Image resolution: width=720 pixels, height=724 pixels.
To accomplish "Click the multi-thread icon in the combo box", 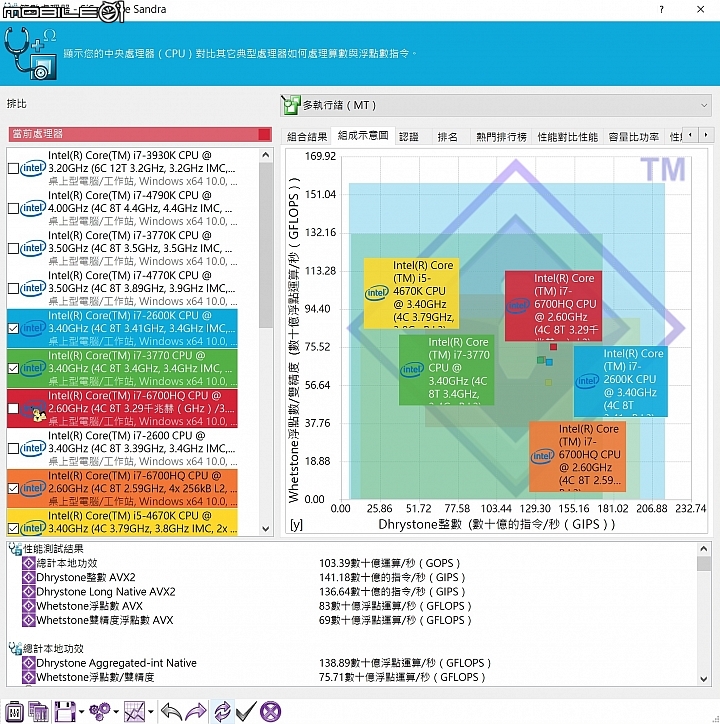I will pos(291,105).
